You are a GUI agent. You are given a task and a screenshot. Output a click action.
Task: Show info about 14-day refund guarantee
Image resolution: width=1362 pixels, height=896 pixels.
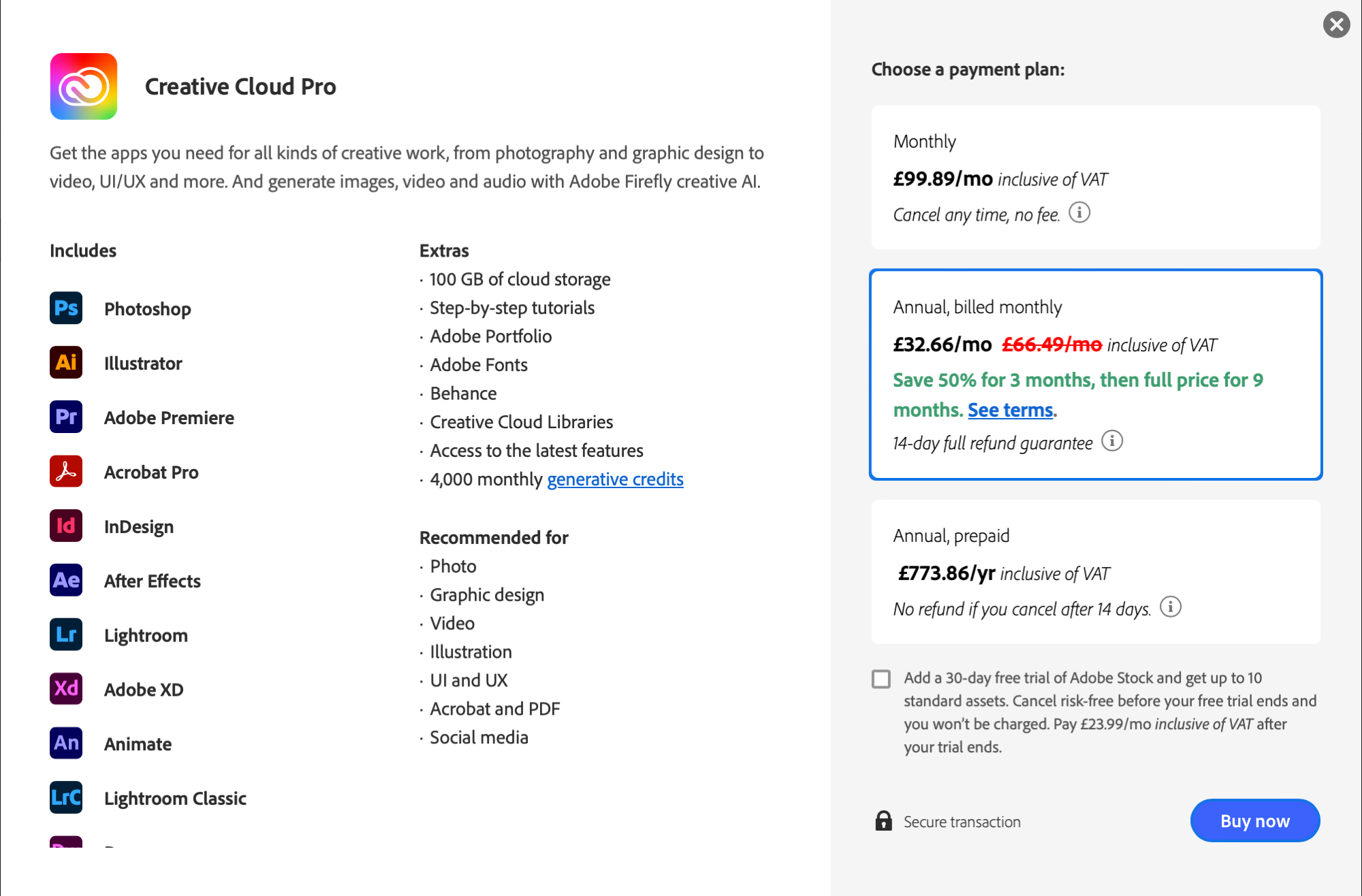pyautogui.click(x=1112, y=441)
